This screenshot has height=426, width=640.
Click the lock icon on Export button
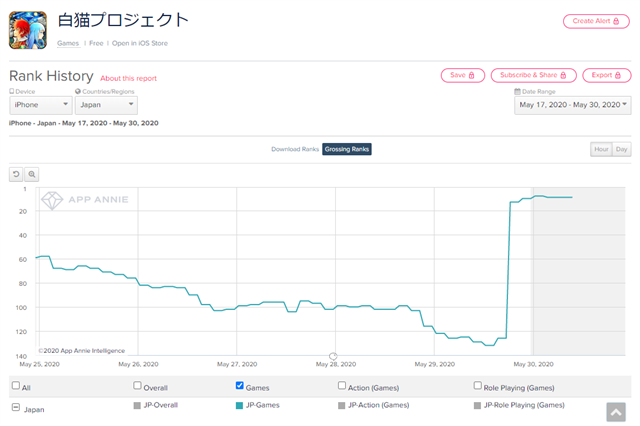[x=618, y=75]
